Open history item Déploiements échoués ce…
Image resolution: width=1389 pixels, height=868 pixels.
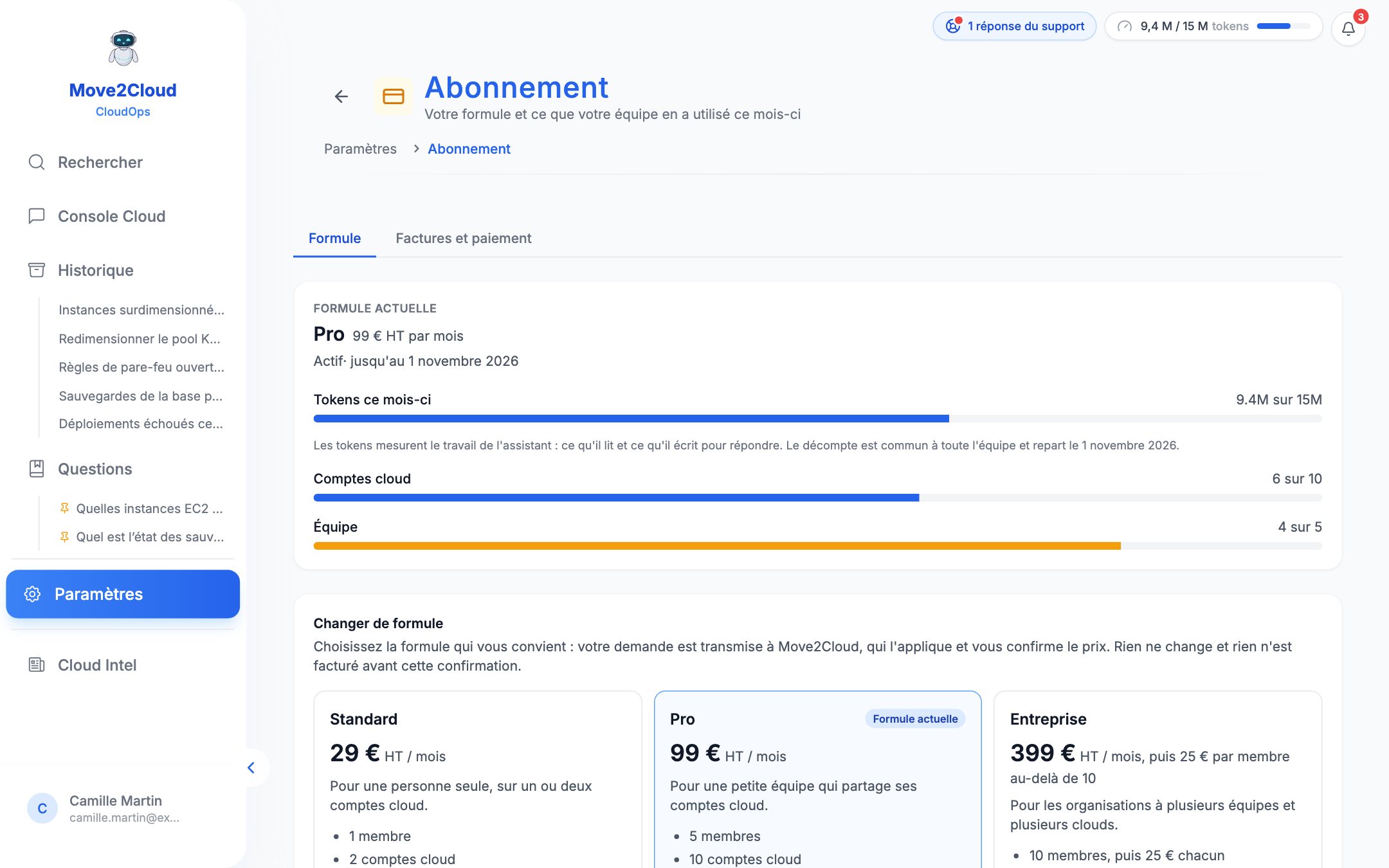141,424
